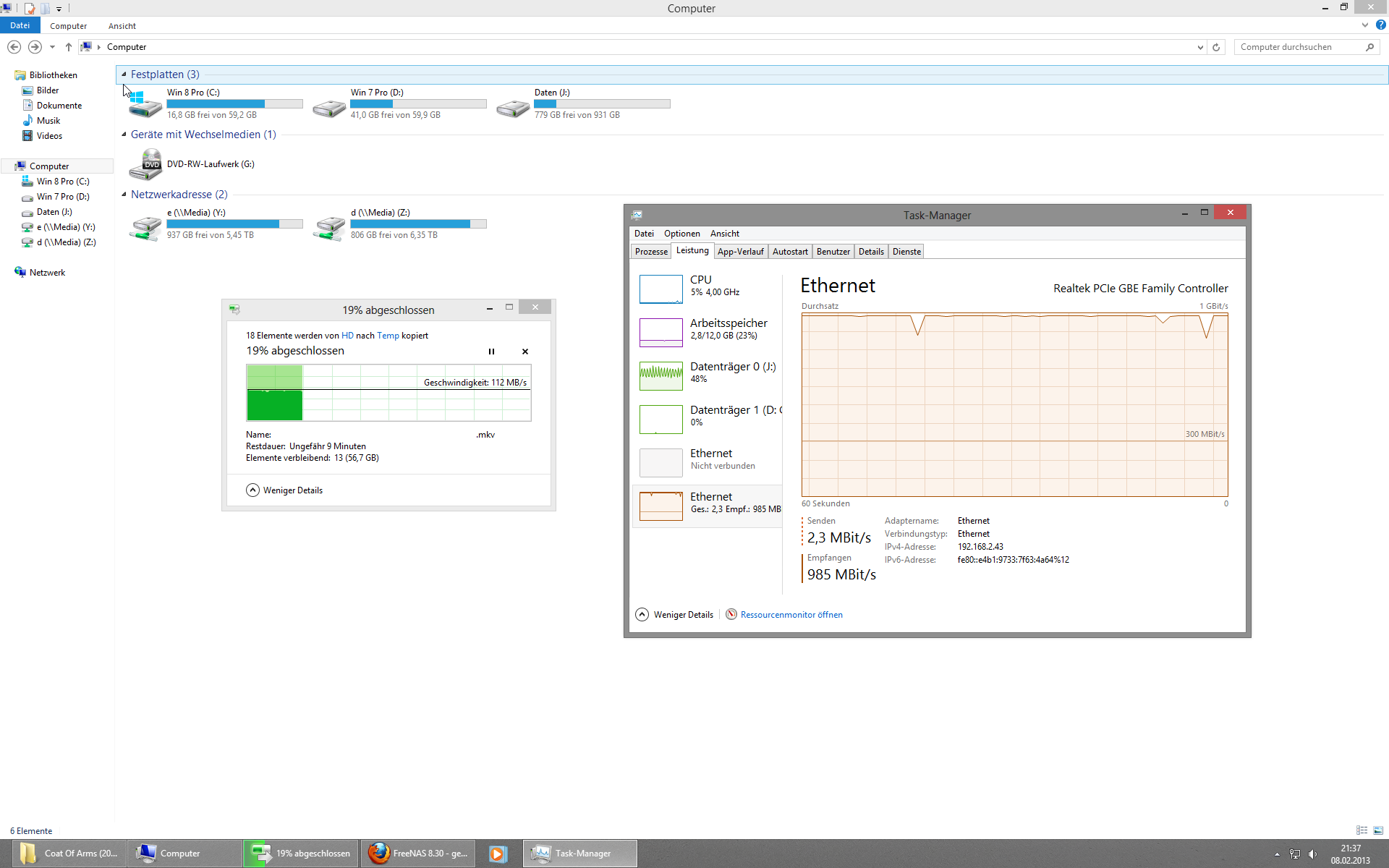Click the up-folder arrow icon
The width and height of the screenshot is (1389, 868).
point(69,47)
